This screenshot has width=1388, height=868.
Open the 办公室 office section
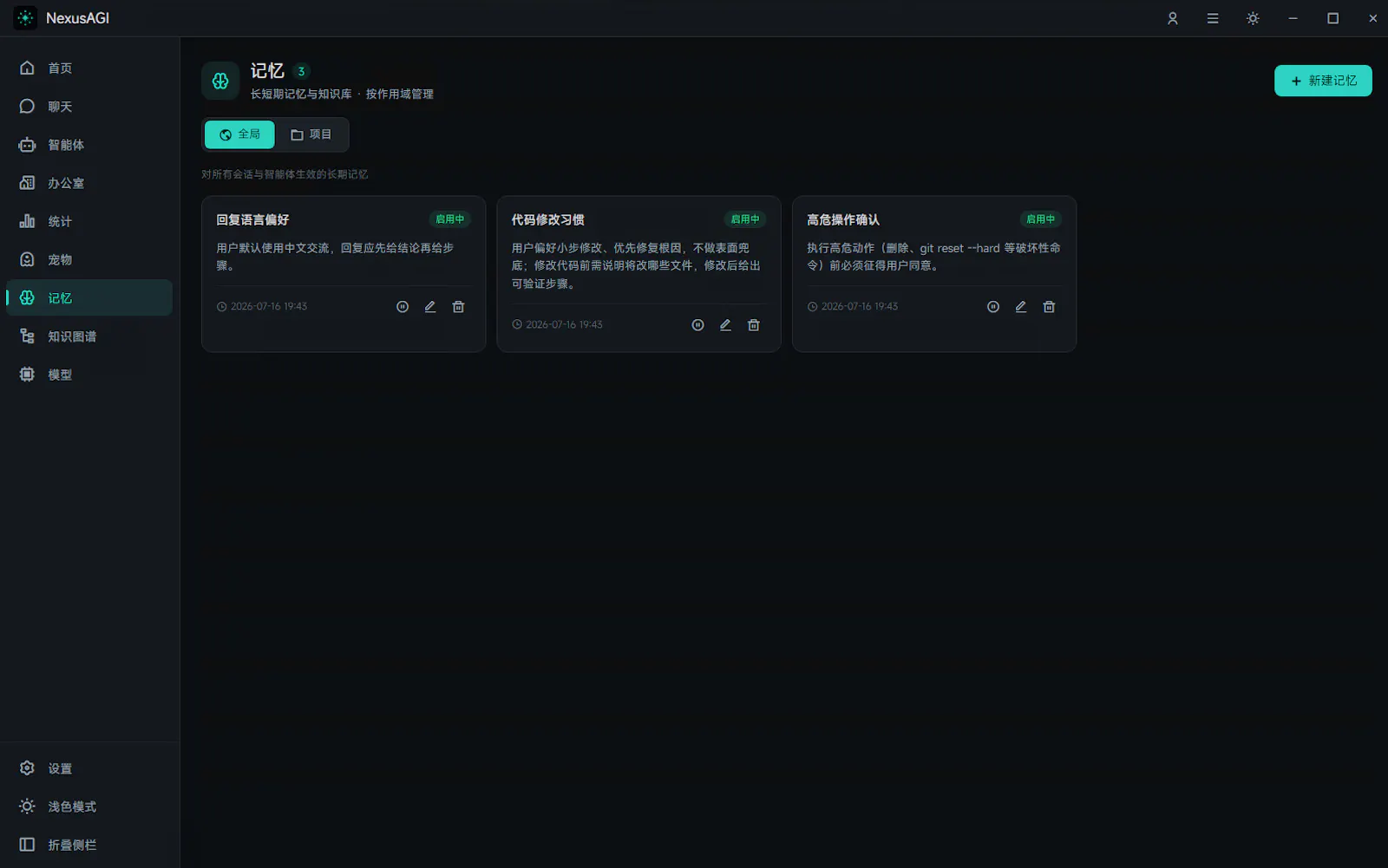pyautogui.click(x=88, y=183)
